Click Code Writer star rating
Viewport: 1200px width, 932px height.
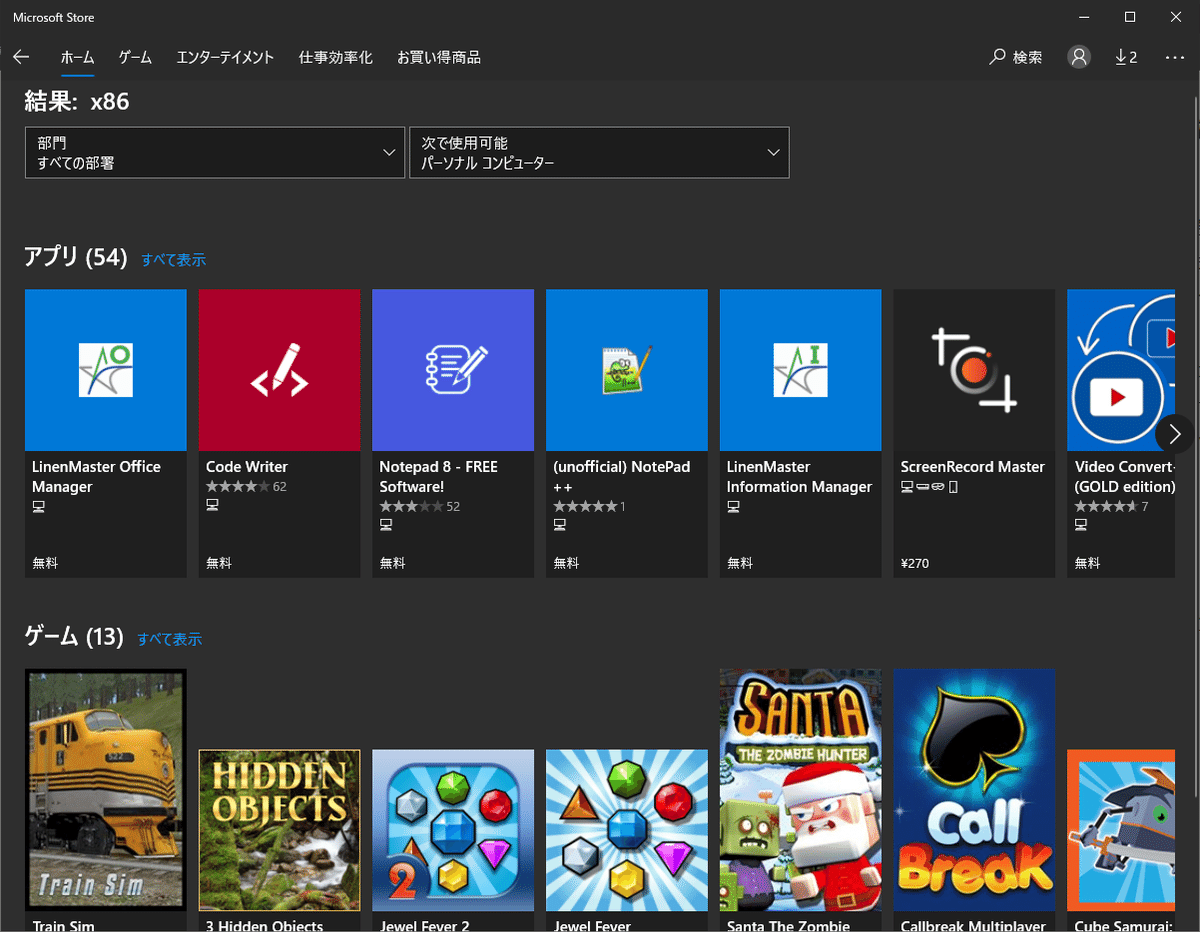237,487
